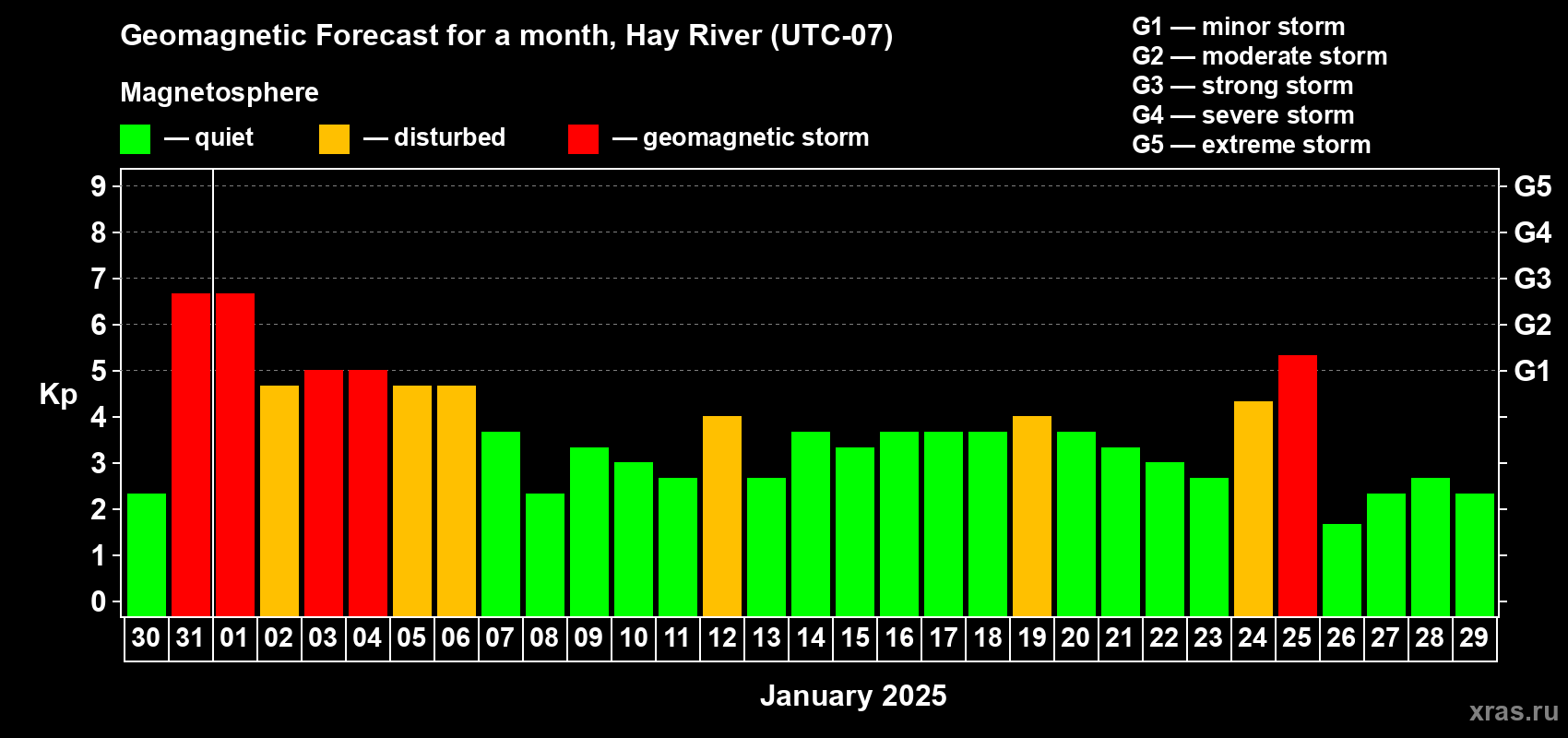The height and width of the screenshot is (738, 1568).
Task: Click date label 16 on the axis
Action: coord(898,637)
